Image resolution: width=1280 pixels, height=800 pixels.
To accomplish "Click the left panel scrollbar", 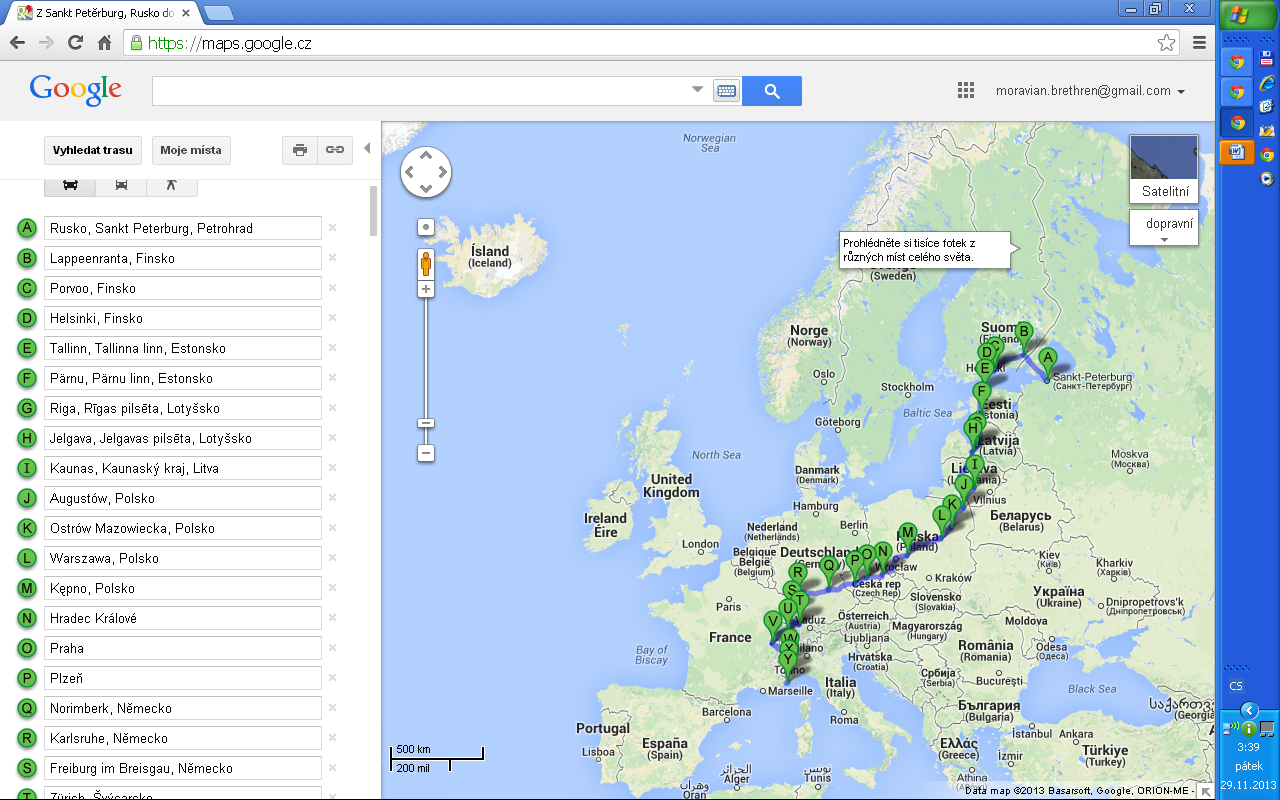I will click(374, 210).
